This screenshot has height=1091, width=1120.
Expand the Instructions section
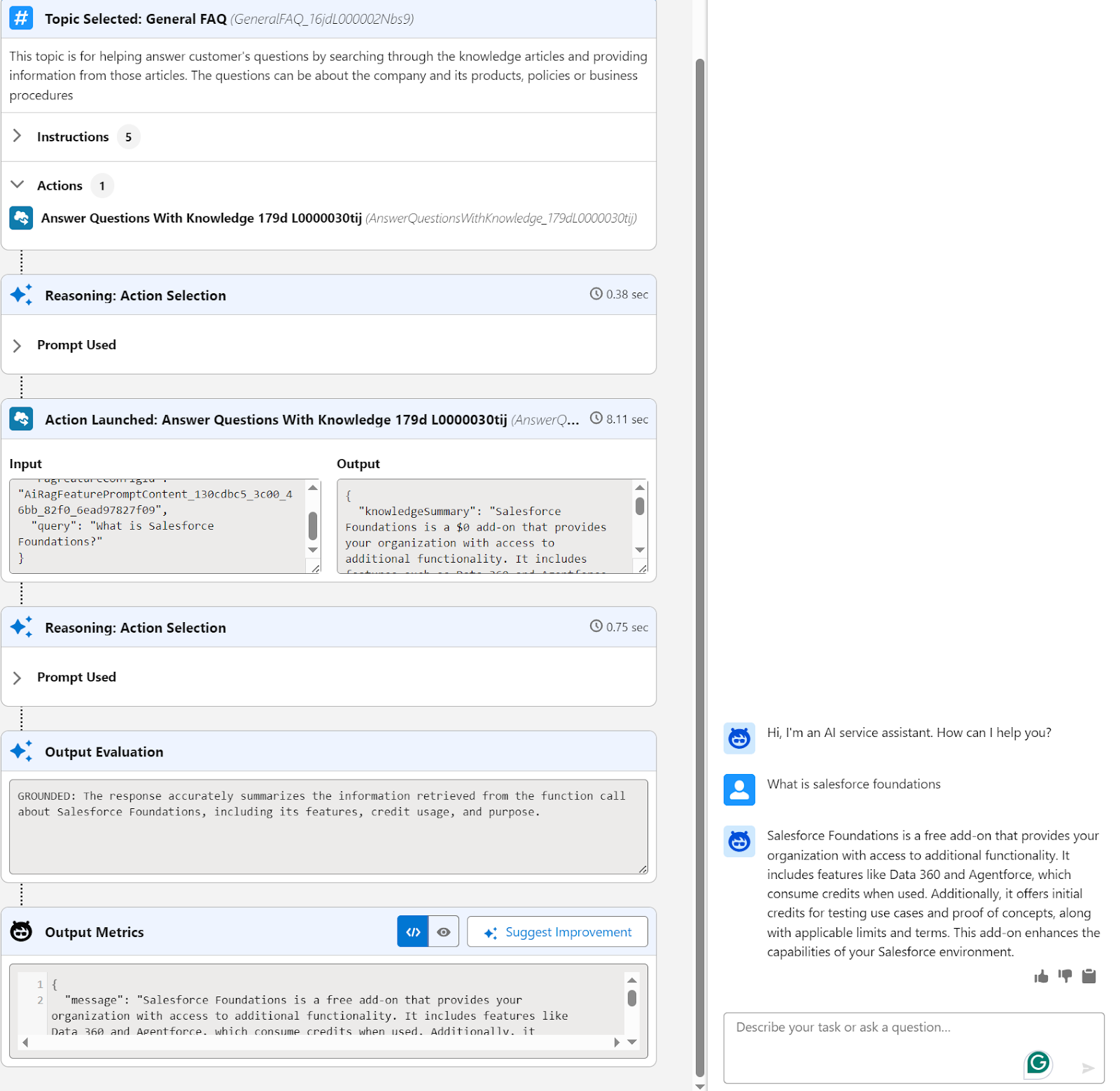tap(17, 136)
